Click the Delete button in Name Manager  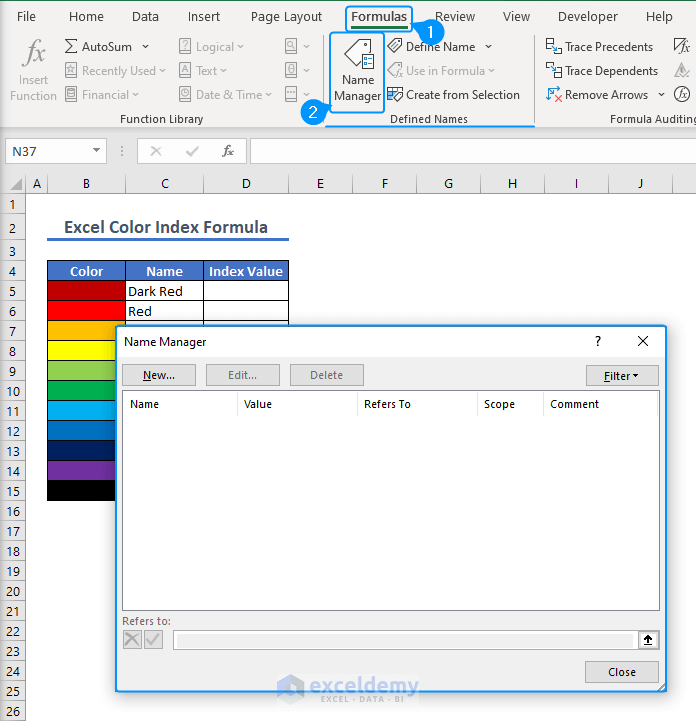(x=326, y=375)
